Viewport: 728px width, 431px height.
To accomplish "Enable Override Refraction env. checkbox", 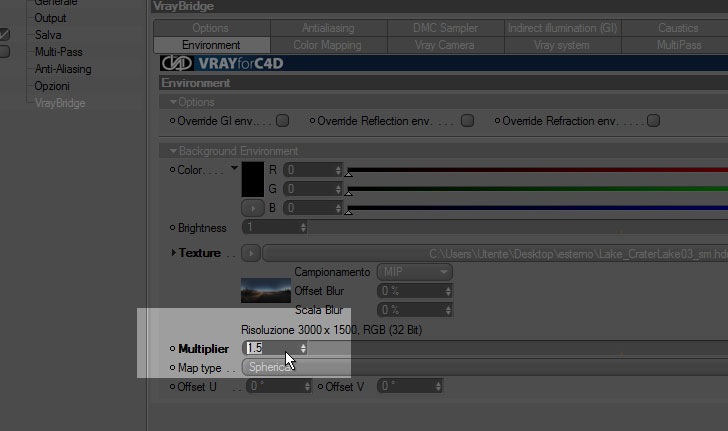I will pos(653,121).
